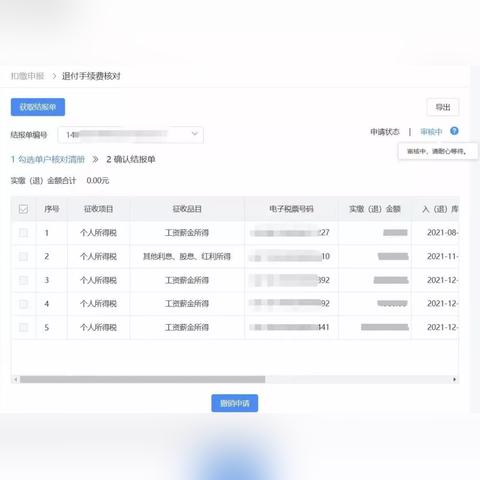
Task: Click the horizontal scrollbar thumb under table
Action: tap(142, 379)
